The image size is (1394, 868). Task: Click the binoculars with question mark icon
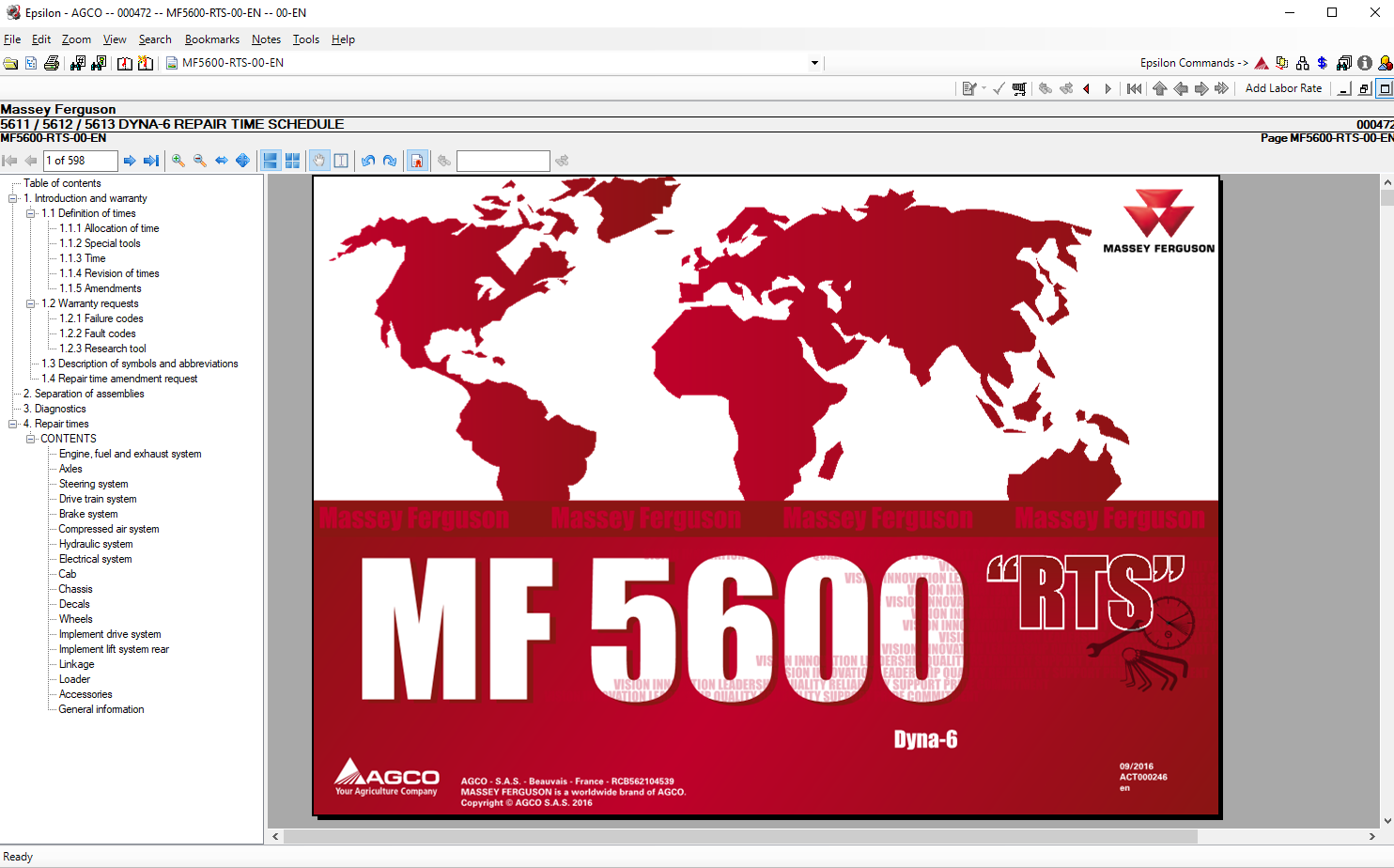click(x=99, y=63)
